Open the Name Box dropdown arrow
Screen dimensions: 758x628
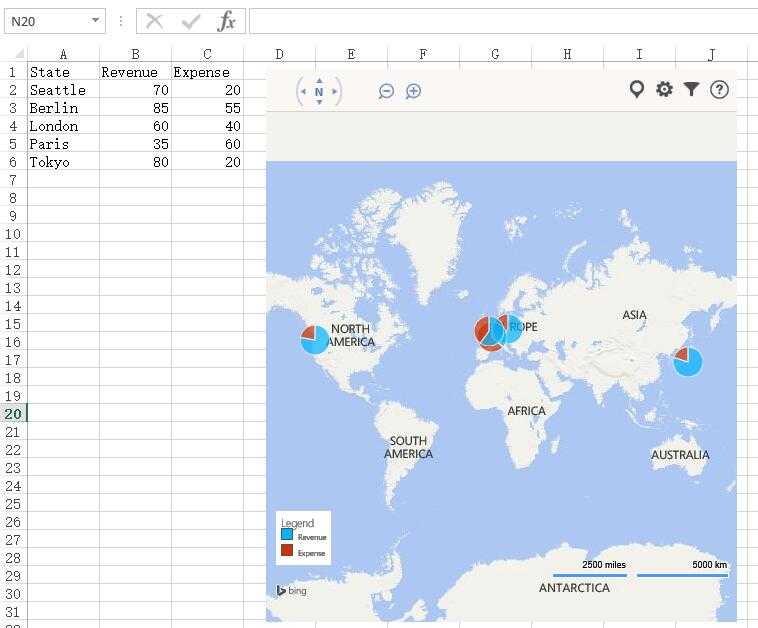coord(95,20)
